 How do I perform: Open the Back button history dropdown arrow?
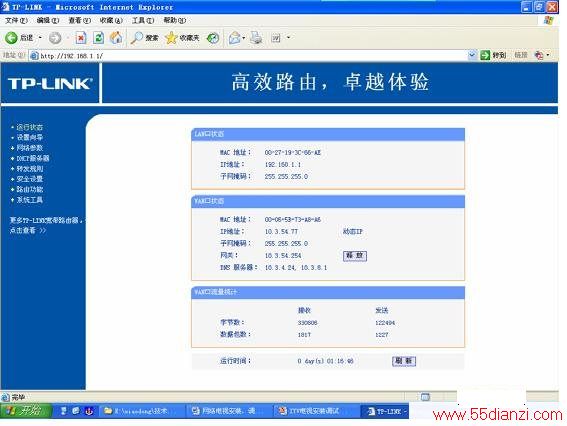point(40,38)
